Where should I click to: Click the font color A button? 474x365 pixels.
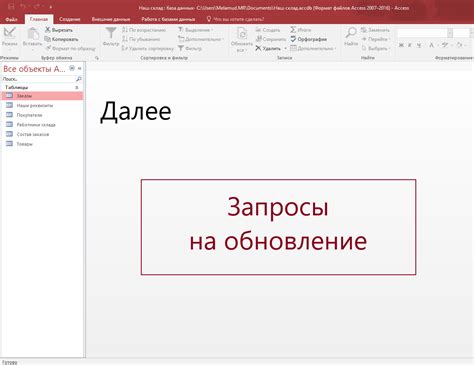(431, 45)
